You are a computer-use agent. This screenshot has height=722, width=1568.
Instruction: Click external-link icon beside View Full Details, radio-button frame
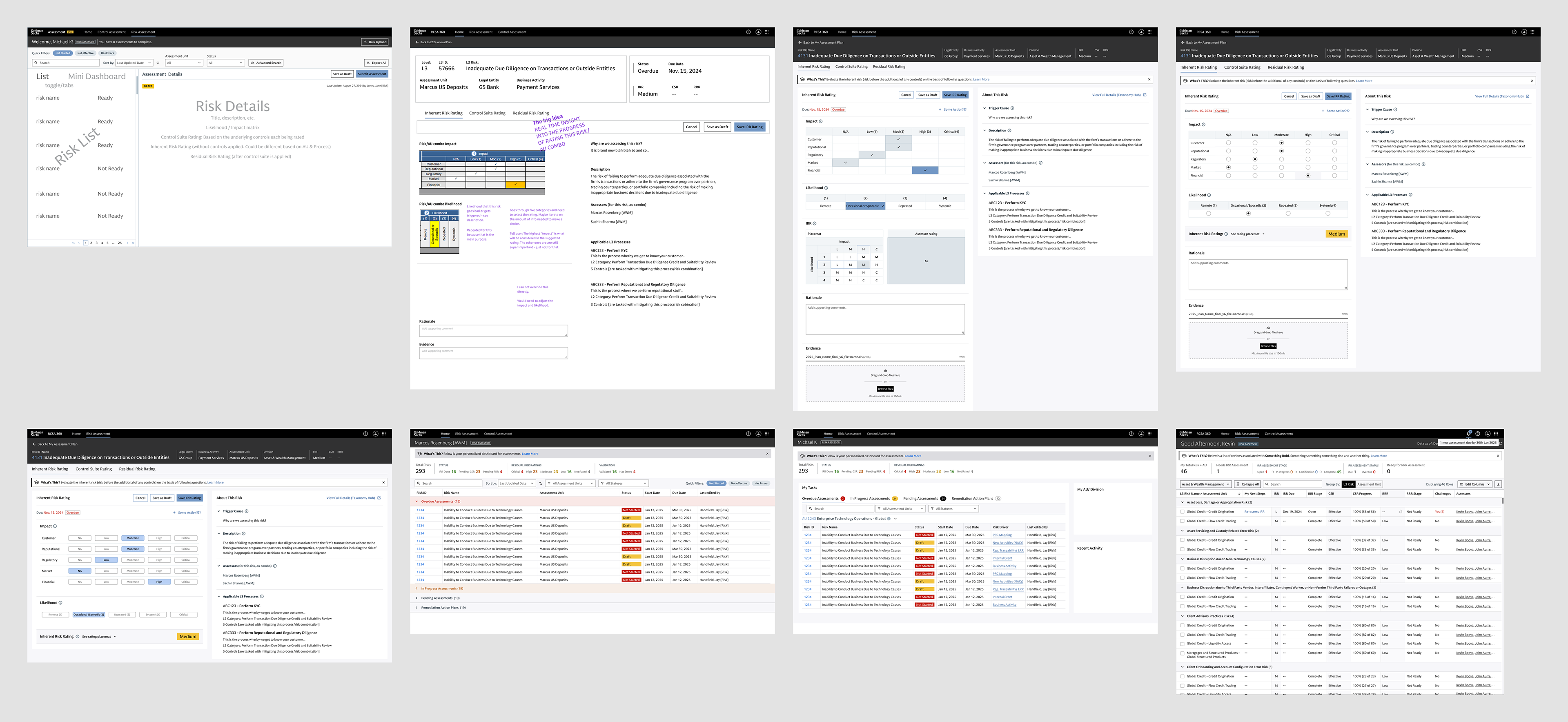[1528, 96]
